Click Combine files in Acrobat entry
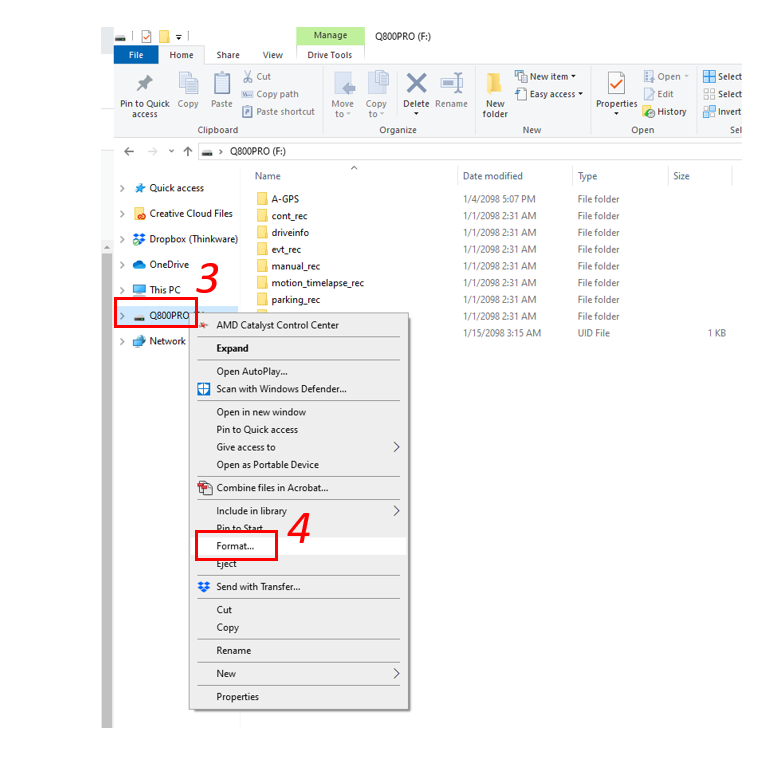 (272, 488)
